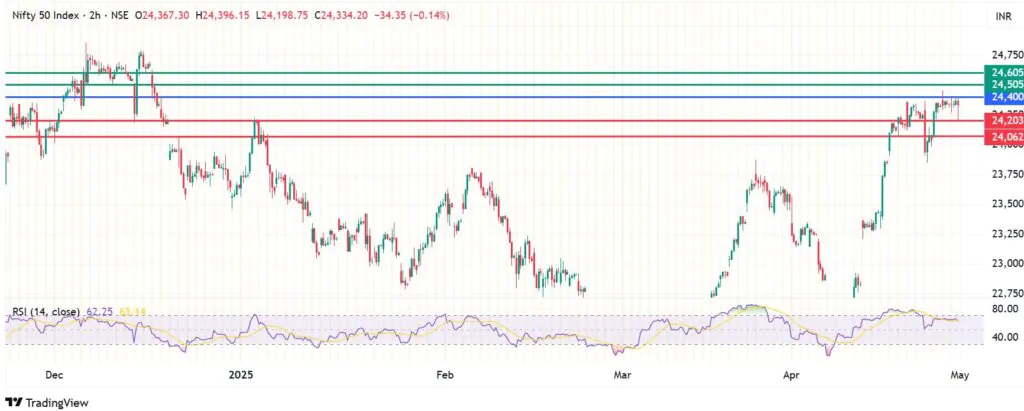Select the Mar marker on time axis
This screenshot has height=411, width=1024.
click(622, 374)
